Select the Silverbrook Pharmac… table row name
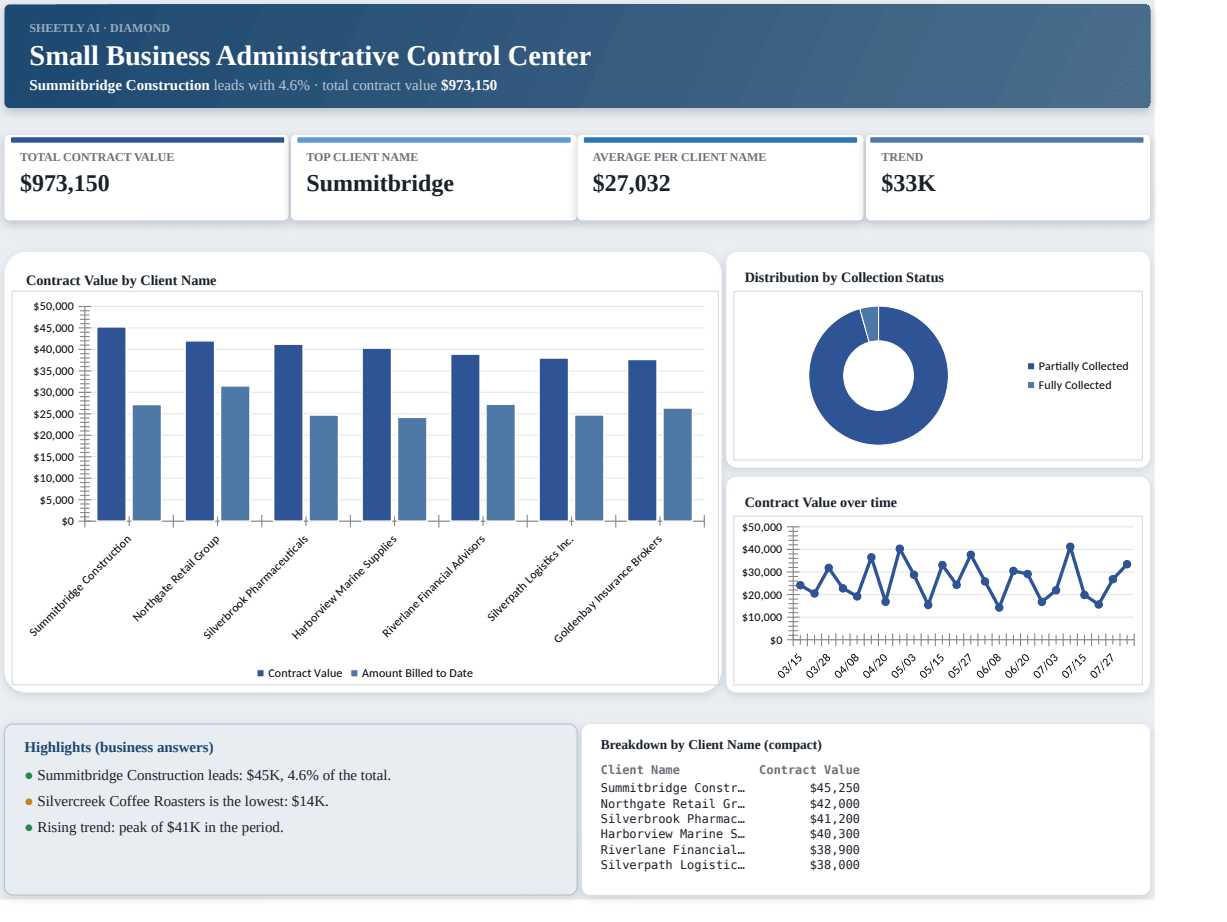 [673, 819]
